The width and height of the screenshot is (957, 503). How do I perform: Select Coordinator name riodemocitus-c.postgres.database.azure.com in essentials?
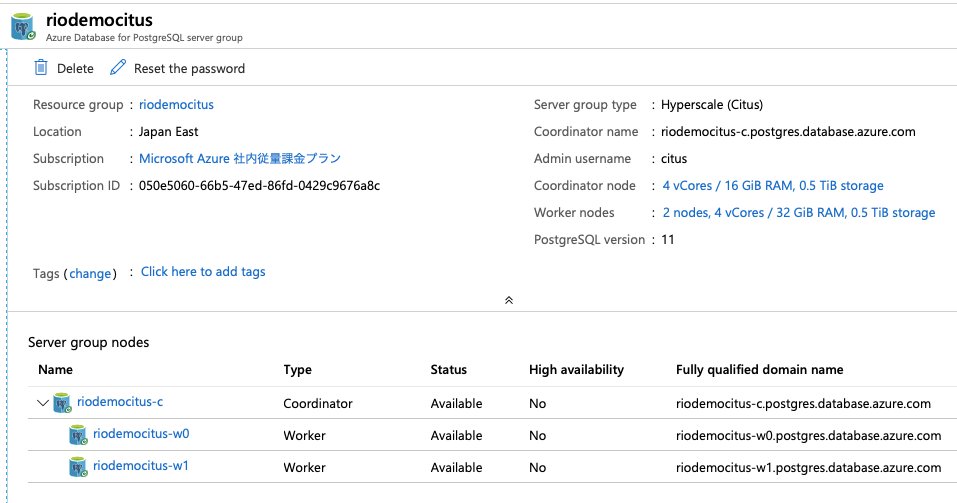tap(788, 132)
